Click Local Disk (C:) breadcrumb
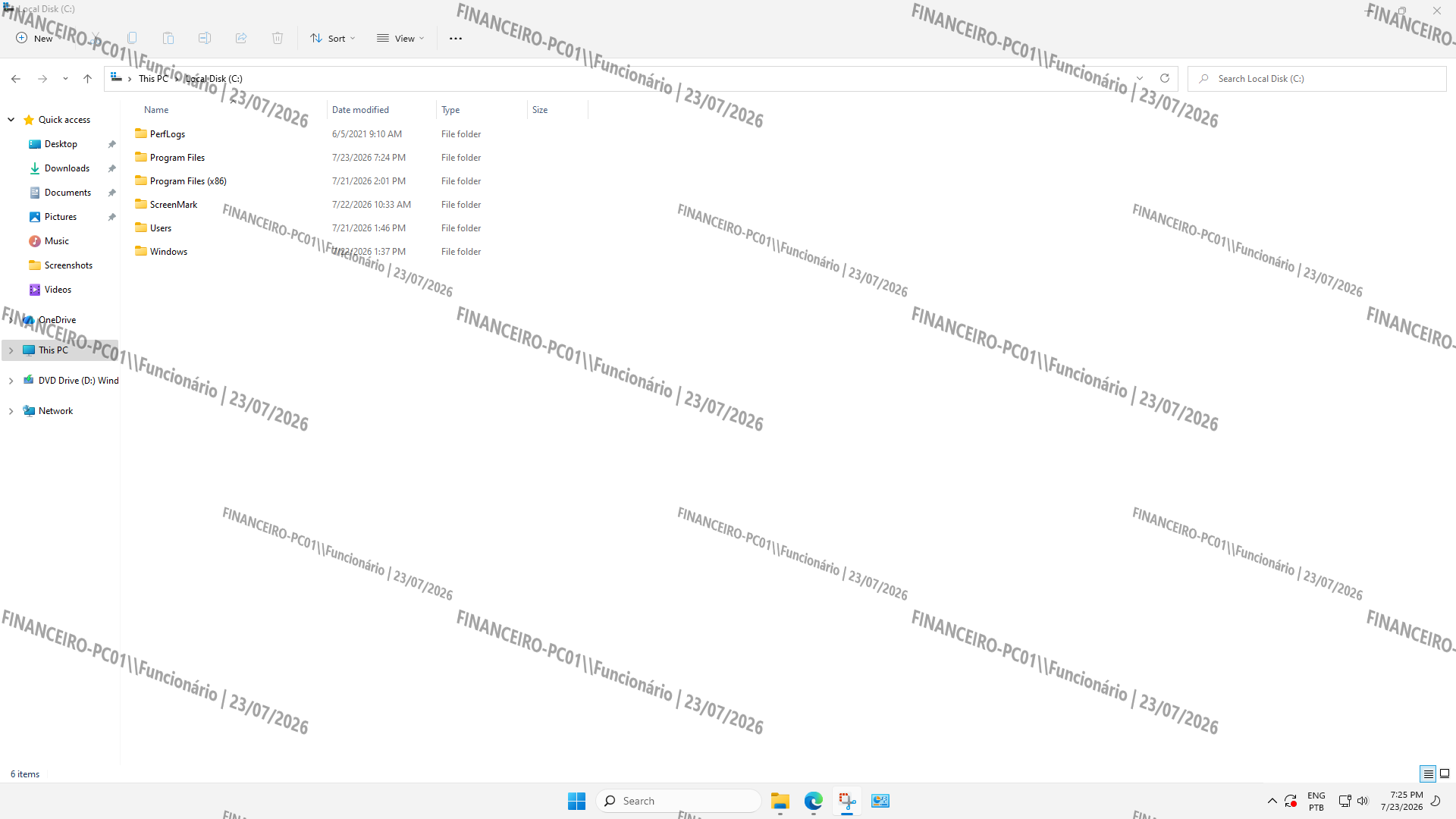Viewport: 1456px width, 819px height. 214,79
